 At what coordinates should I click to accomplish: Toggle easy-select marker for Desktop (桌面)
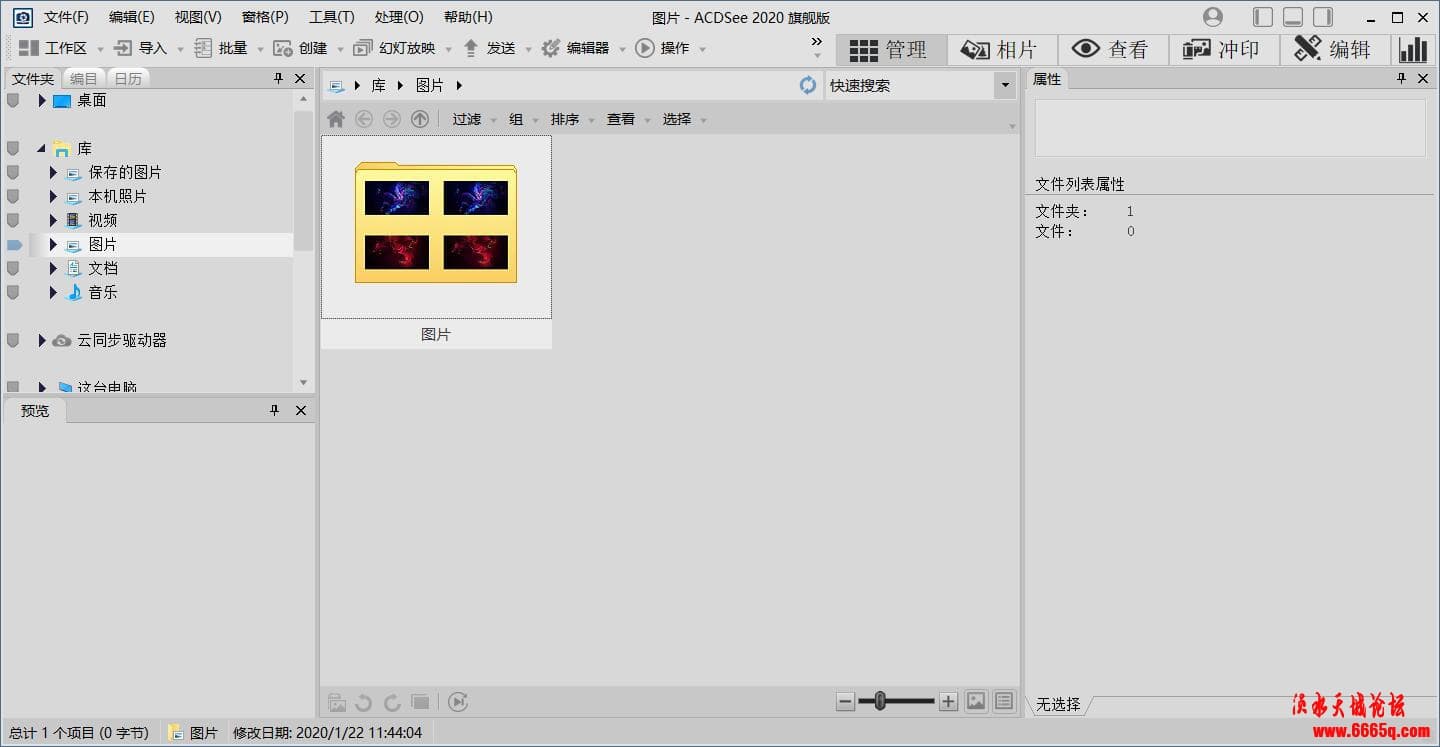13,100
